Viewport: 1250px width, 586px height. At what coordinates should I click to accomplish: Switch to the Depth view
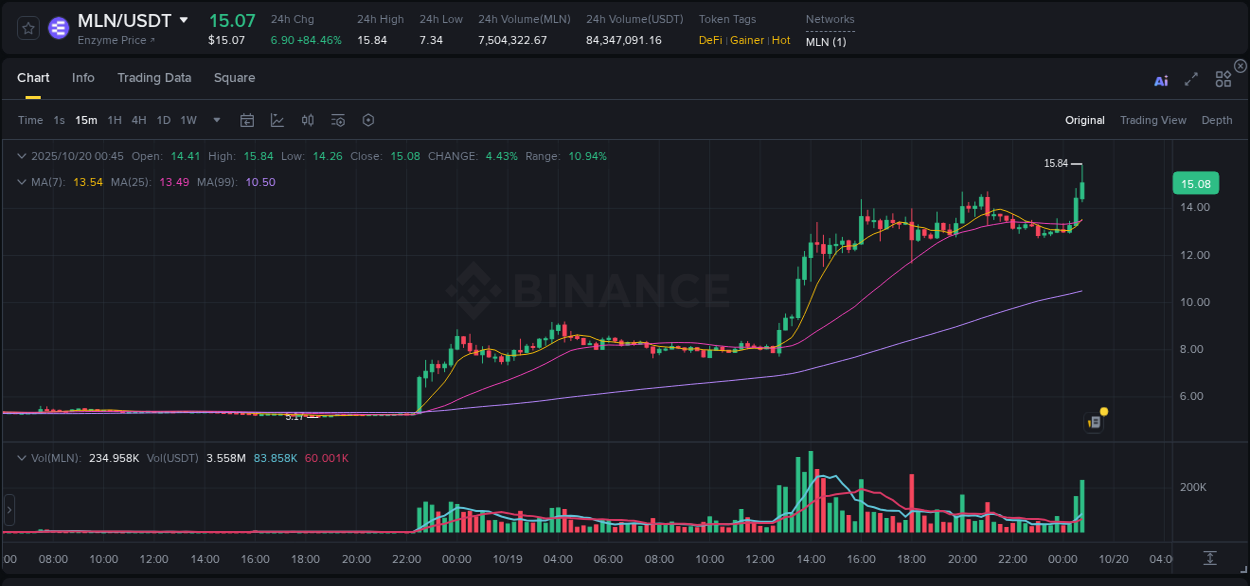(1216, 120)
